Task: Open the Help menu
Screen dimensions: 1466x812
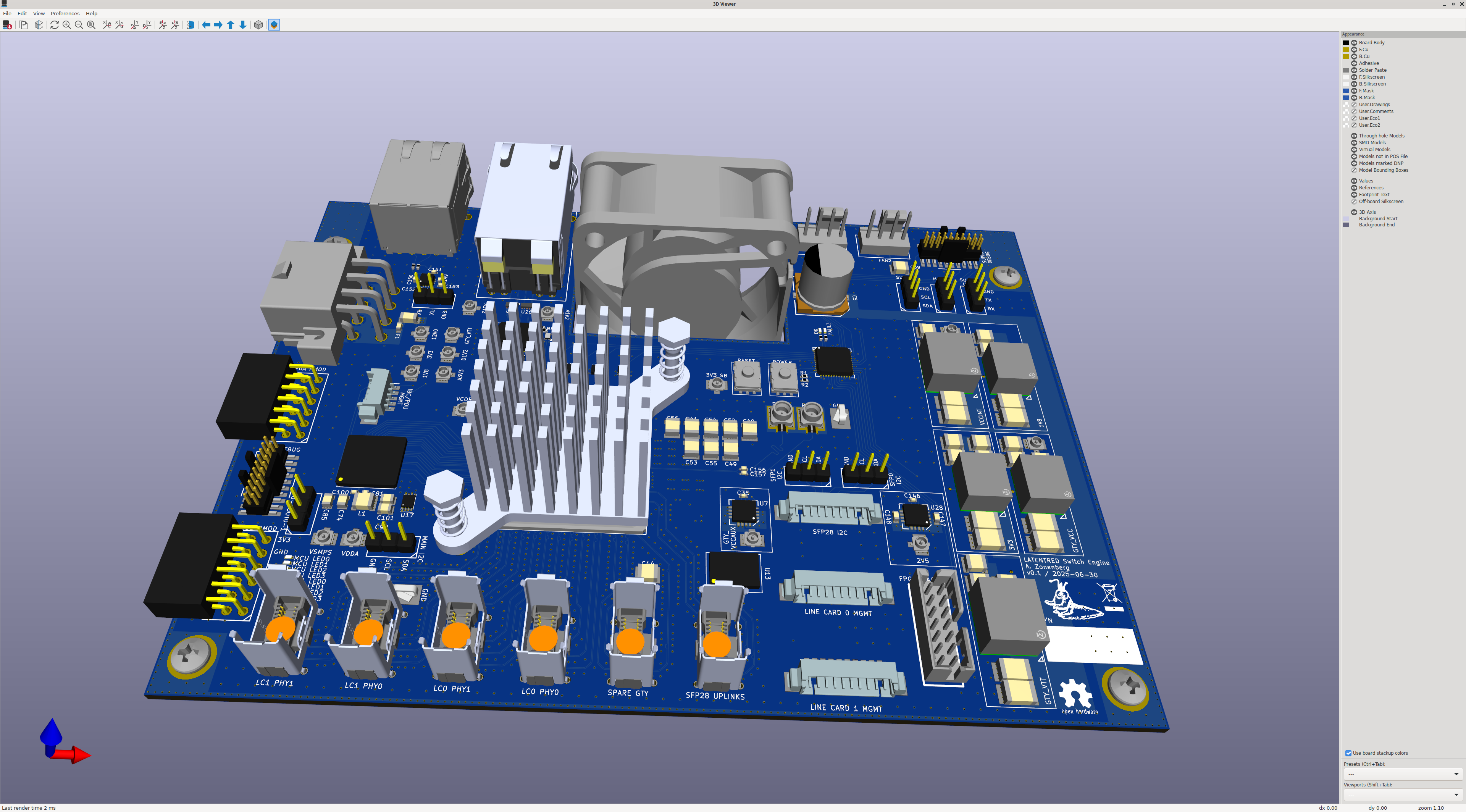Action: coord(91,13)
